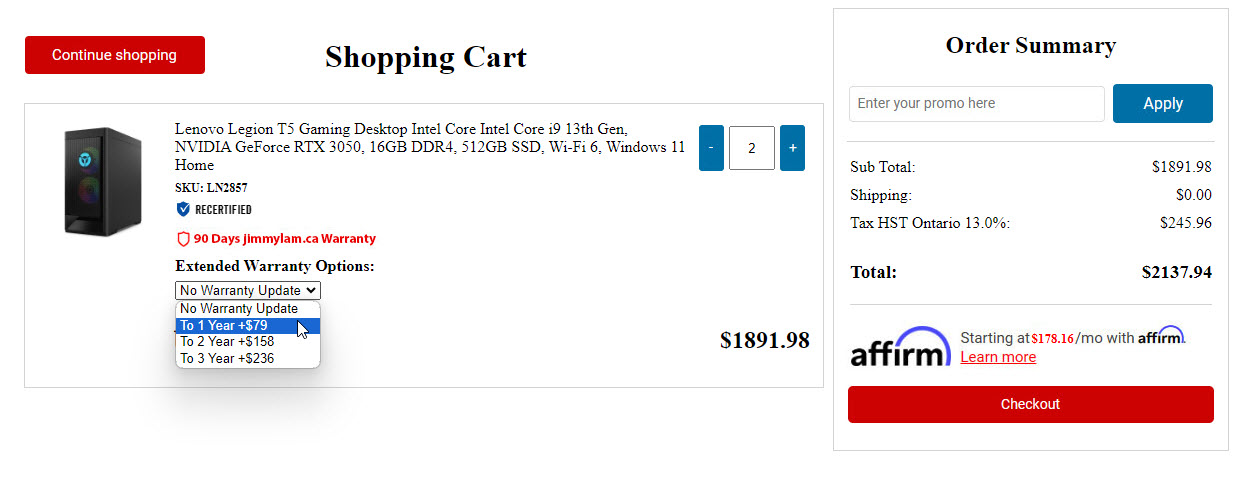Viewport: 1248px width, 495px height.
Task: Click the blue Recertified shield badge
Action: tap(183, 209)
